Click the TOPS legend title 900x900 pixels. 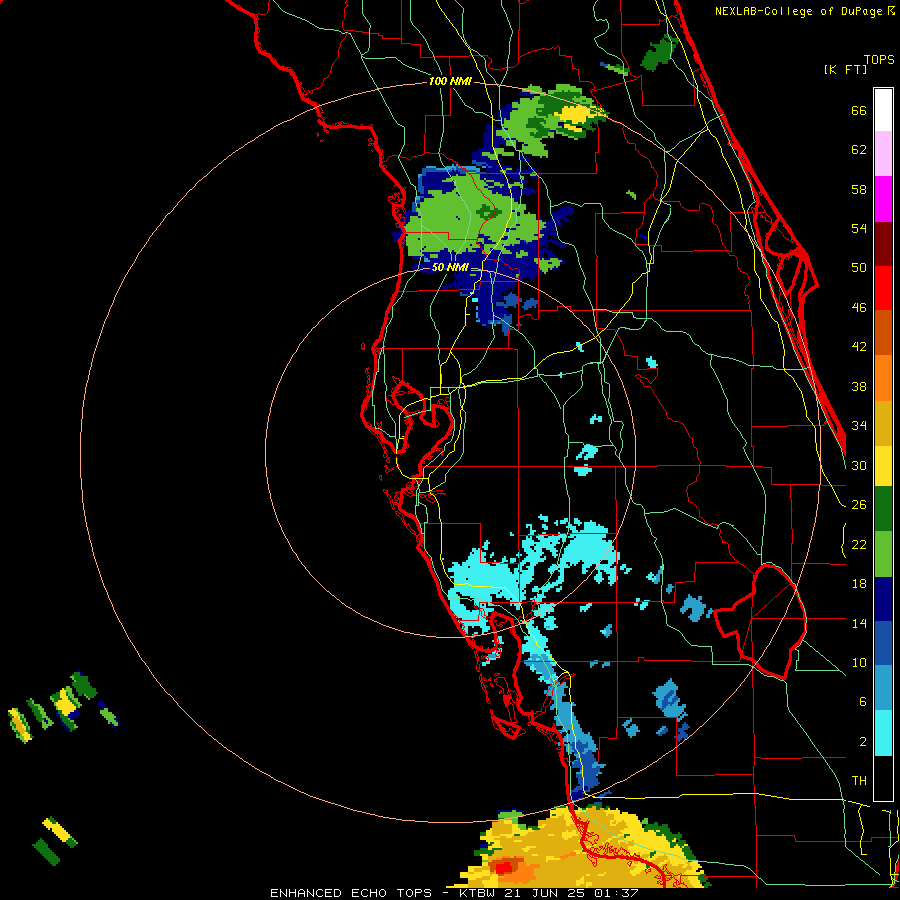coord(879,60)
